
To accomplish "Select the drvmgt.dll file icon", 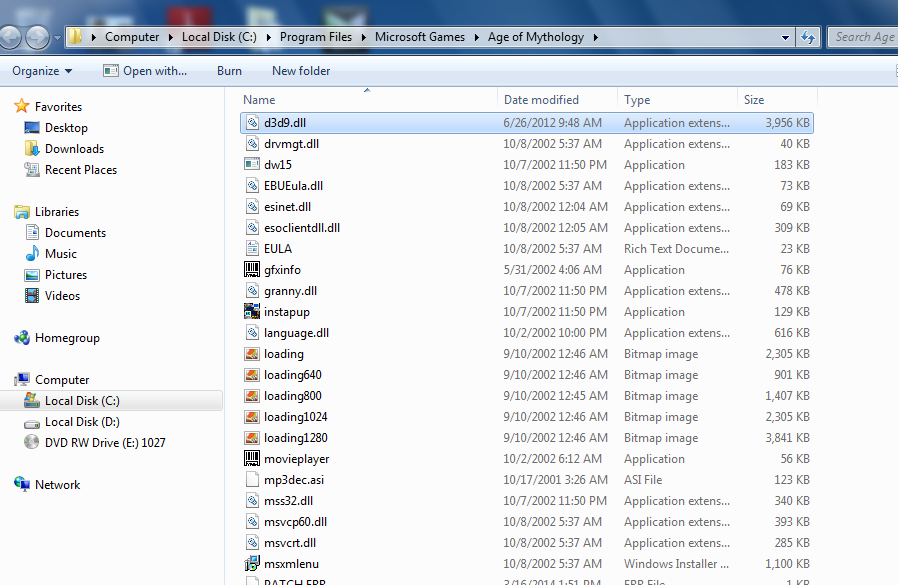I will click(x=252, y=144).
